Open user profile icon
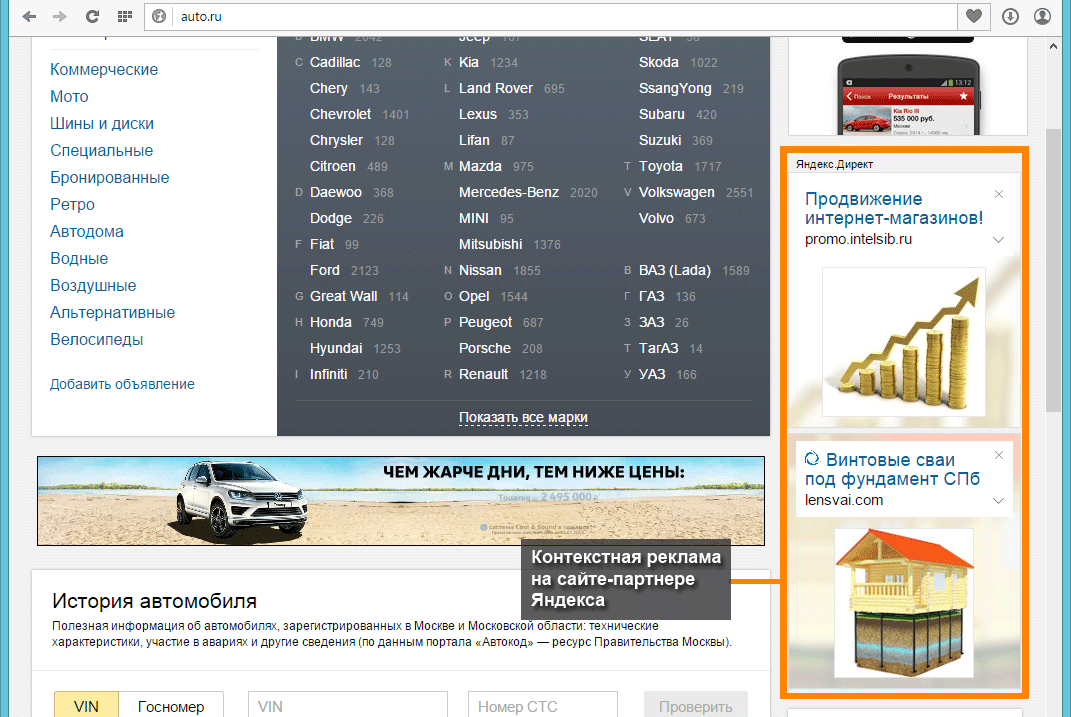This screenshot has width=1071, height=717. coord(1042,16)
